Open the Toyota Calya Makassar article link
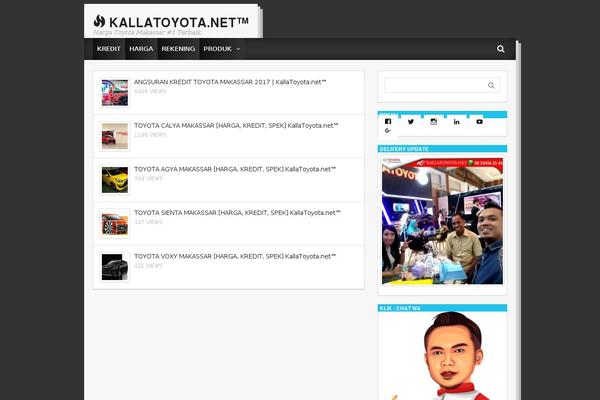Viewport: 600px width, 400px height. [236, 126]
